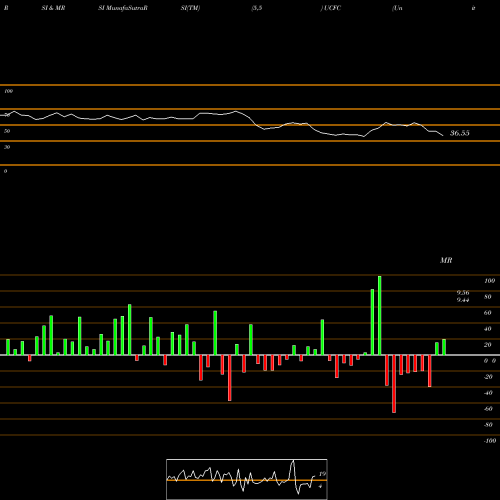This screenshot has height=500, width=500.
Task: Click the RSI axis label 100
Action: point(8,91)
